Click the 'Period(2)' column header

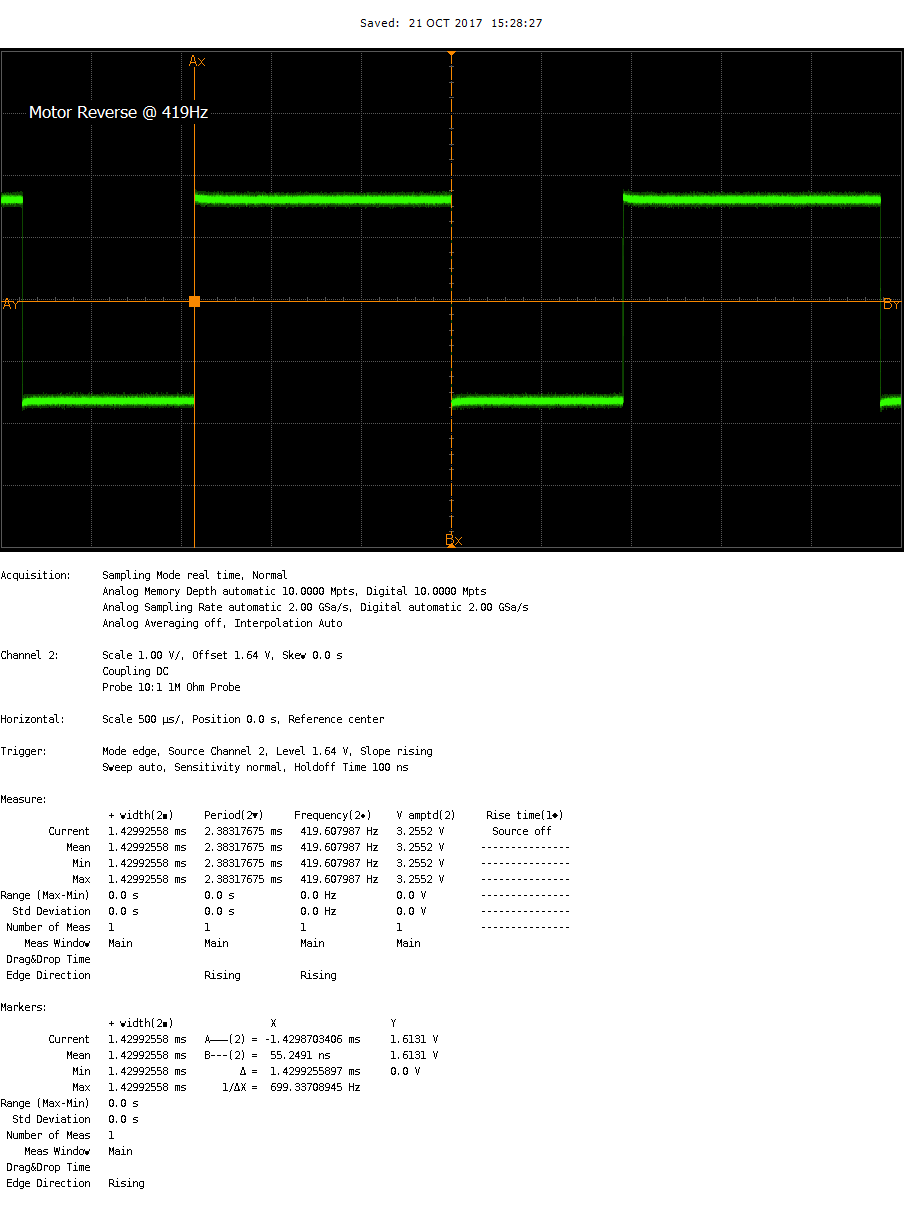[234, 815]
